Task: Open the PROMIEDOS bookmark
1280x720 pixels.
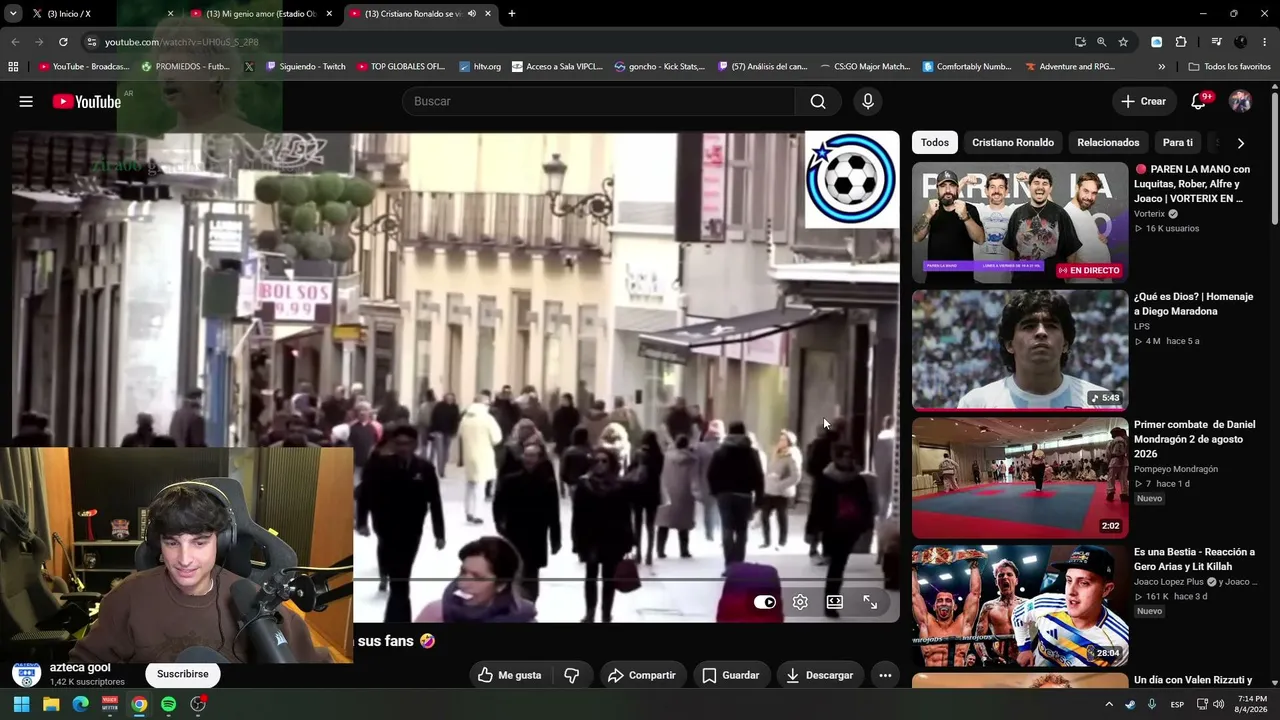Action: click(186, 67)
